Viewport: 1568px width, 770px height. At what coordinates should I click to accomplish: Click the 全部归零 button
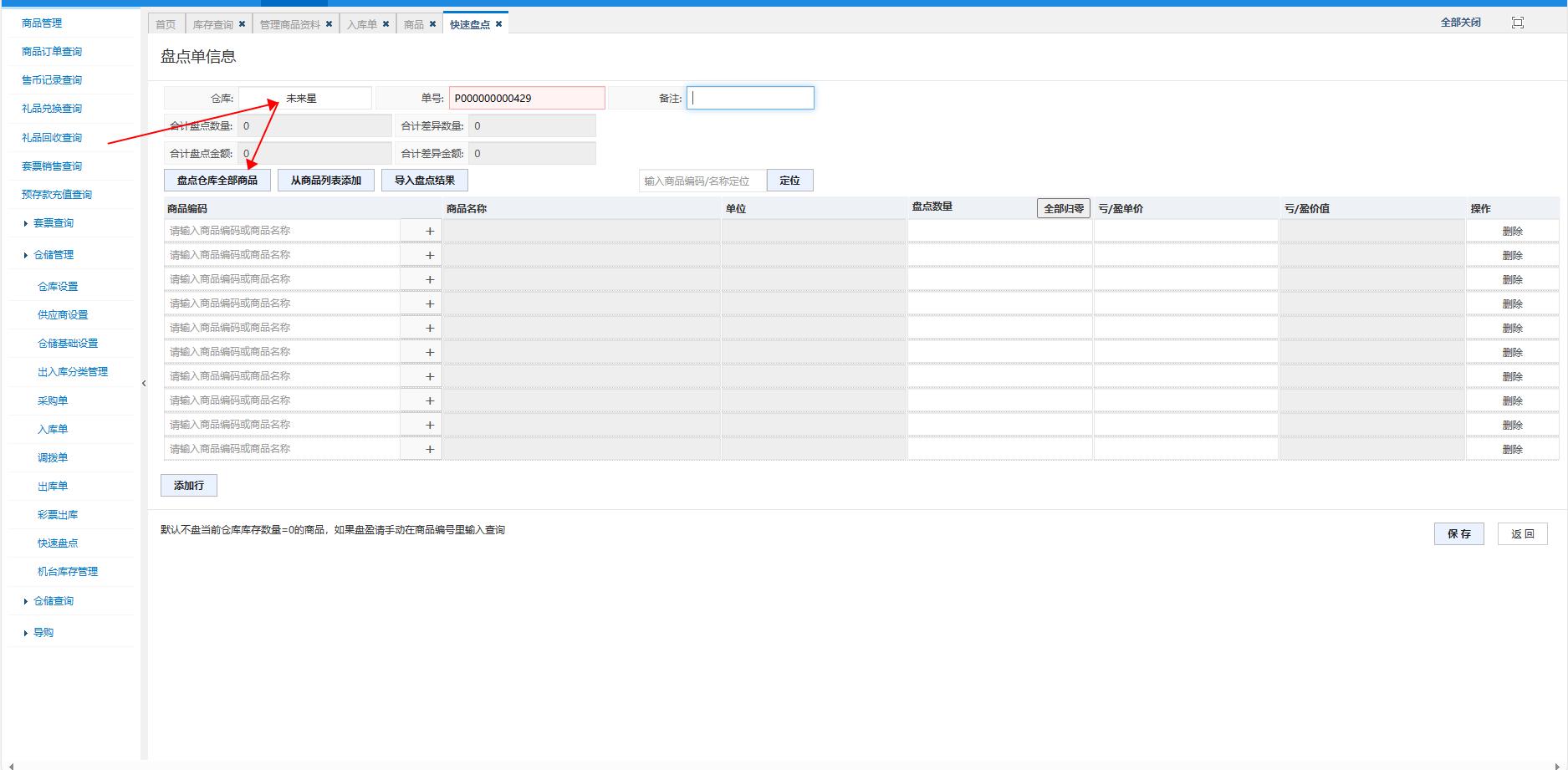pos(1064,209)
